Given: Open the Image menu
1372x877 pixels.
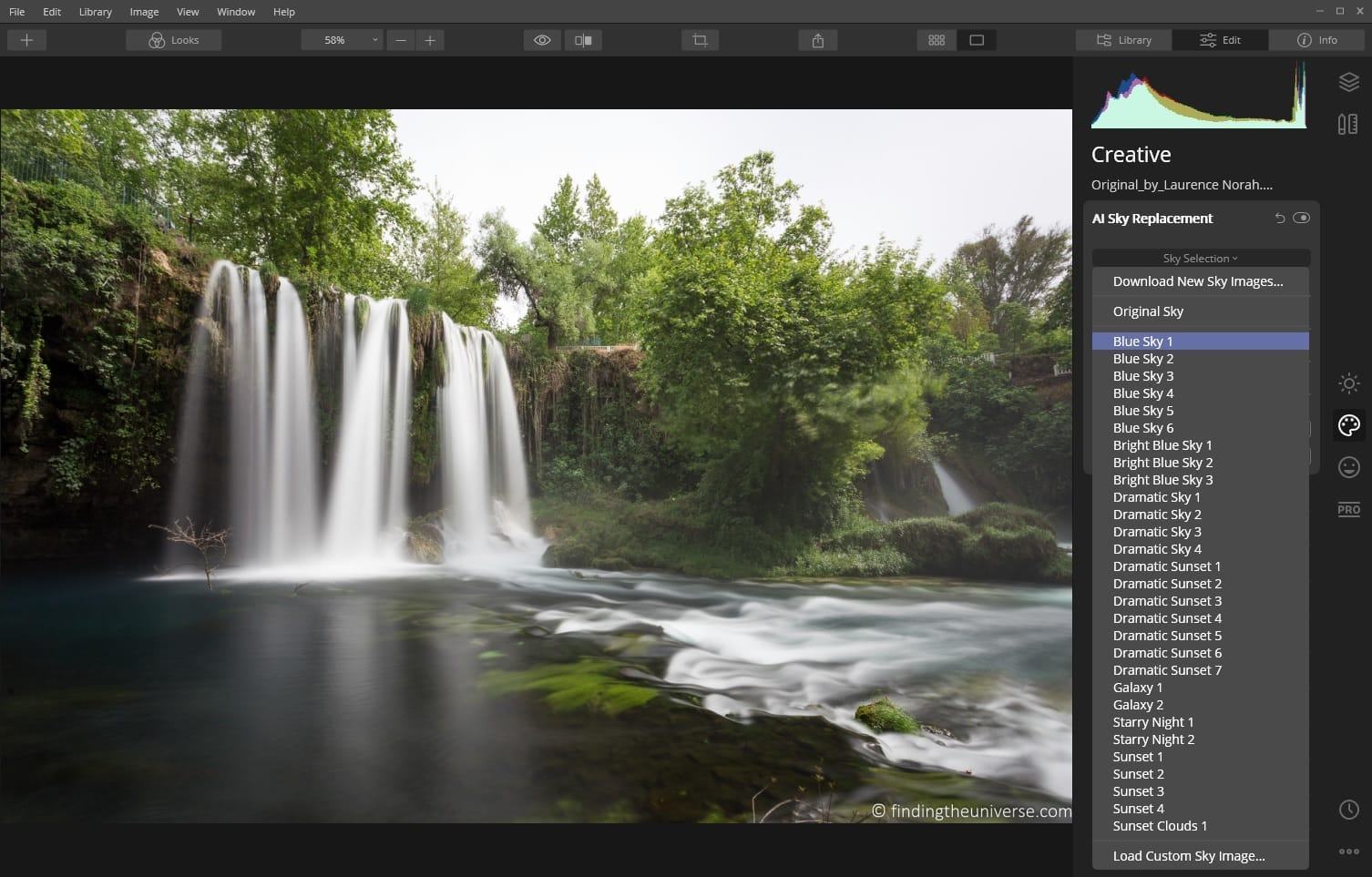Looking at the screenshot, I should [144, 12].
